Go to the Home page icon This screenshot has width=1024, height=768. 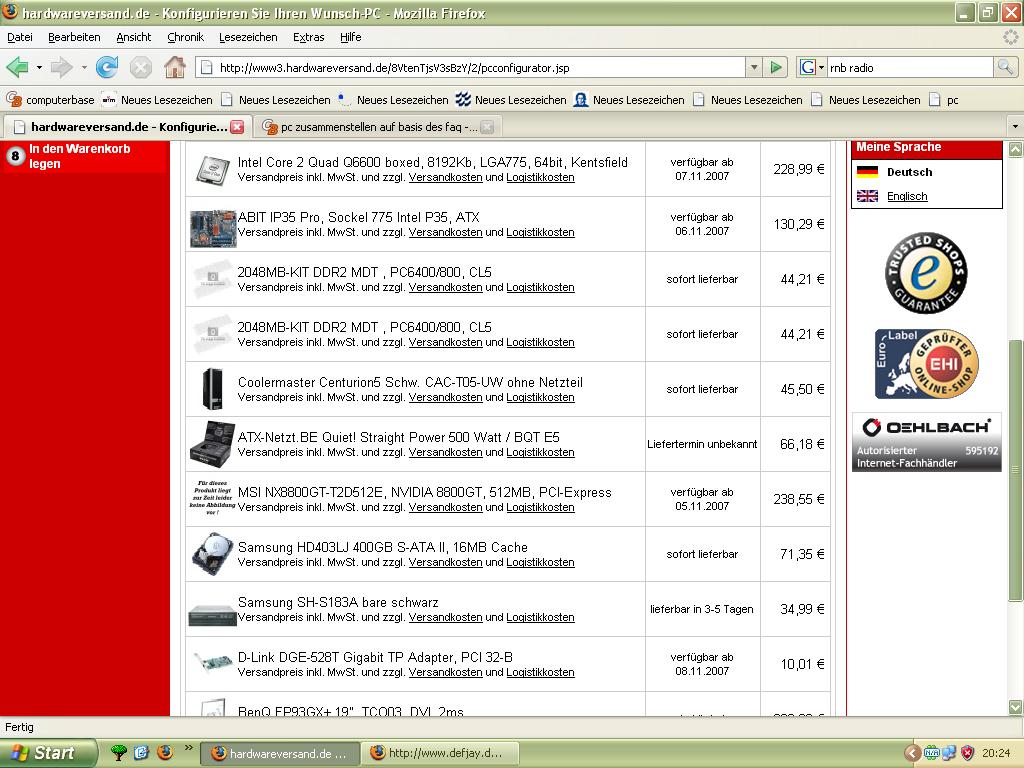[174, 67]
